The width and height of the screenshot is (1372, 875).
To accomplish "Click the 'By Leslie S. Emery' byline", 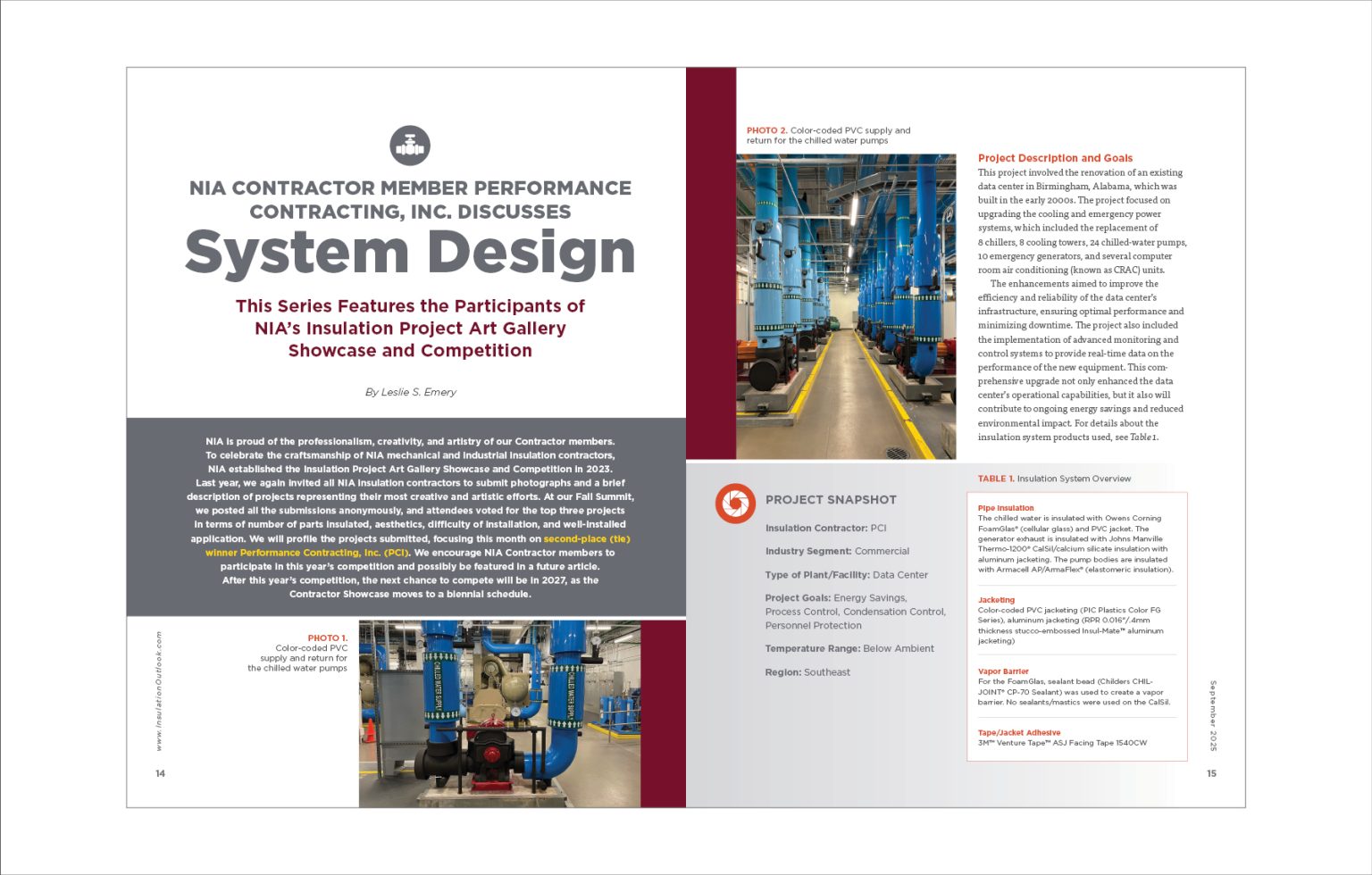I will (410, 392).
